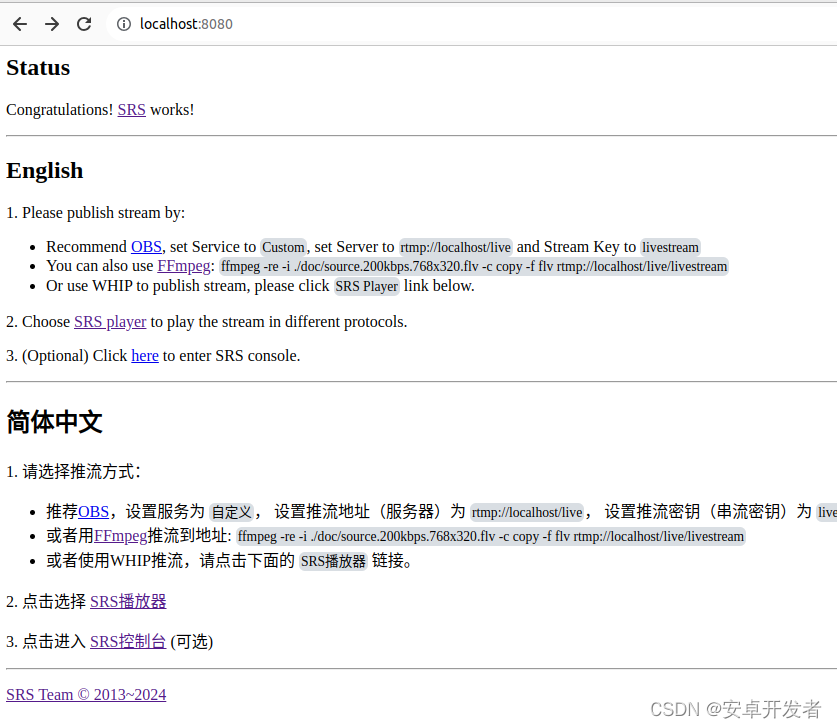Open the SRS控制台 link

[x=128, y=642]
